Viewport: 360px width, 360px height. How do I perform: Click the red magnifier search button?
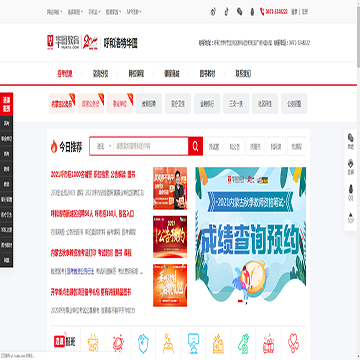(x=196, y=146)
